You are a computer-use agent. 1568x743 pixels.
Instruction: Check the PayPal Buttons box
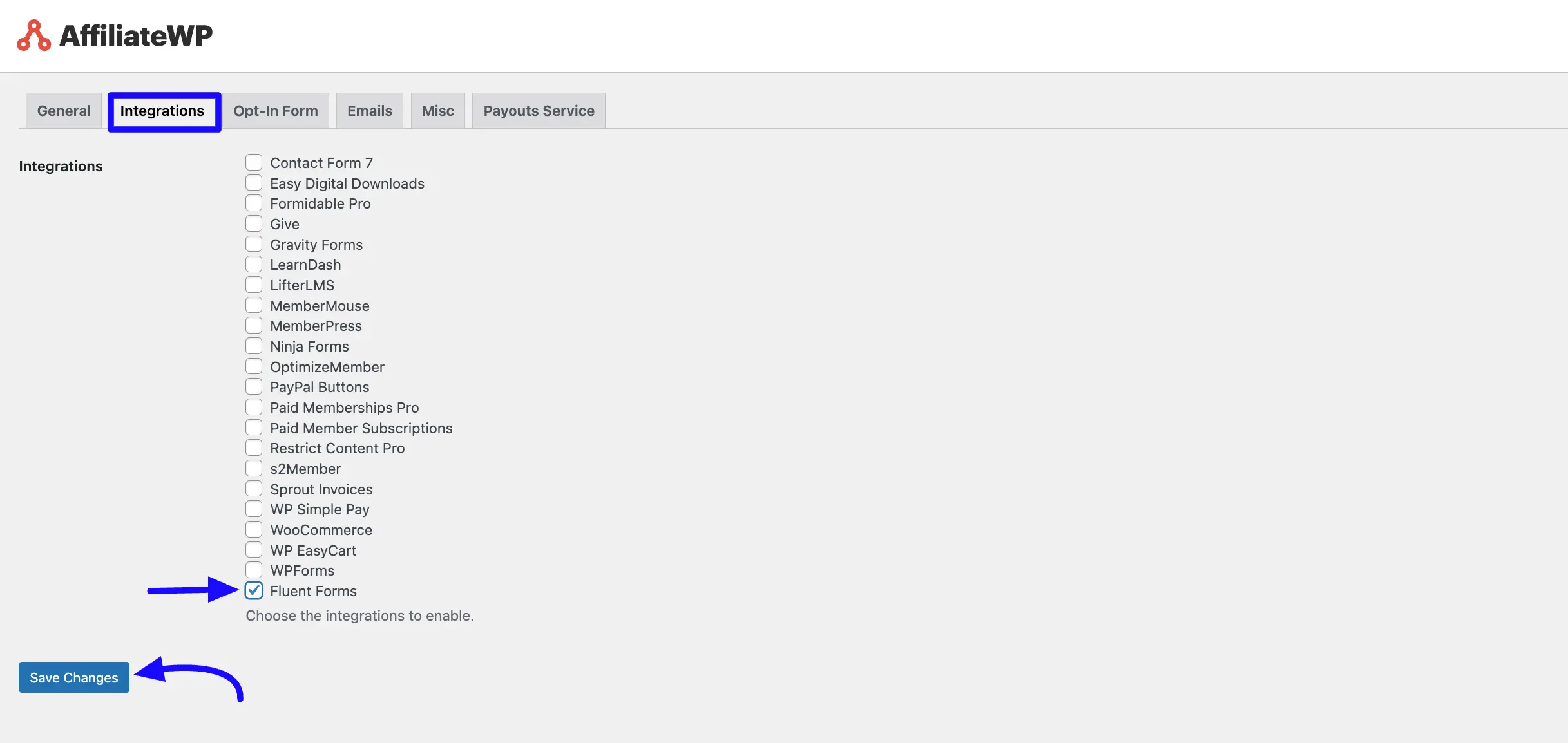pos(254,386)
